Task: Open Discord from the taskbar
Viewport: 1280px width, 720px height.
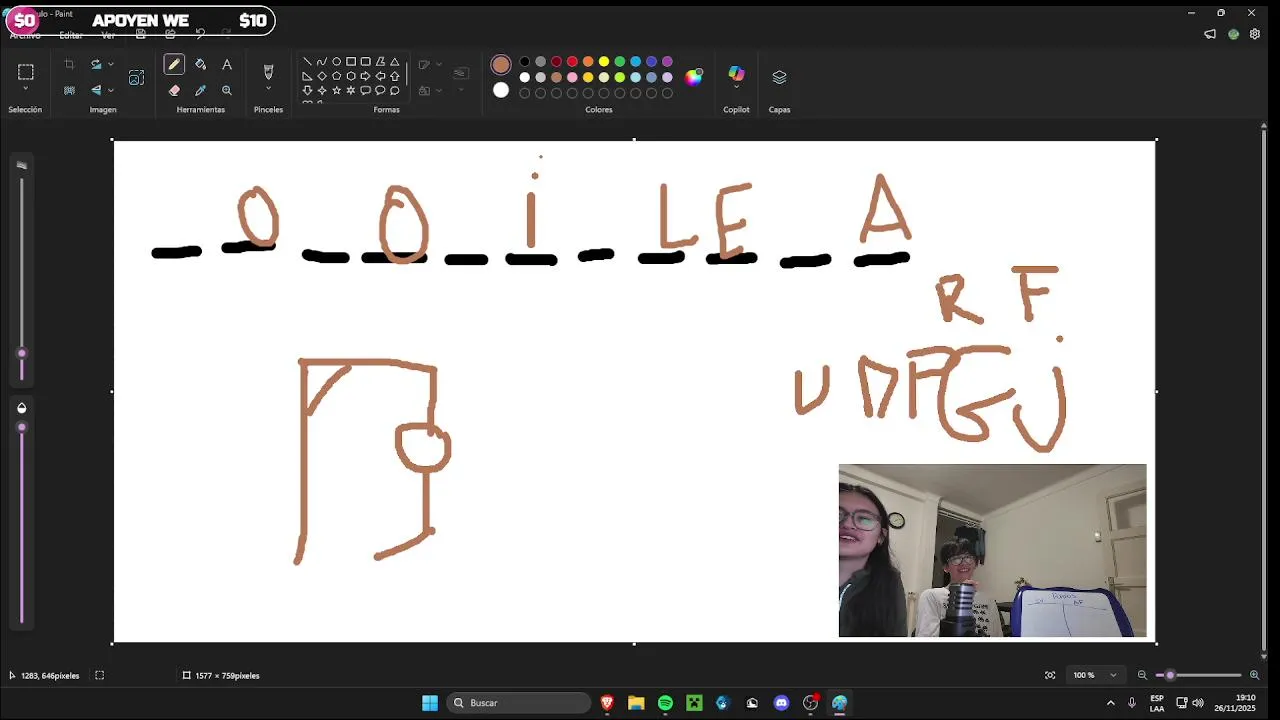Action: coord(781,703)
